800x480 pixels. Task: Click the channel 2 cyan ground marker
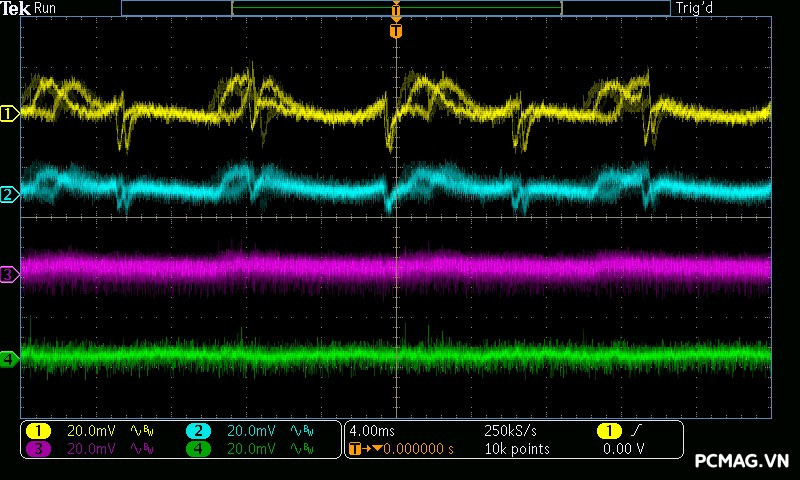coord(9,195)
